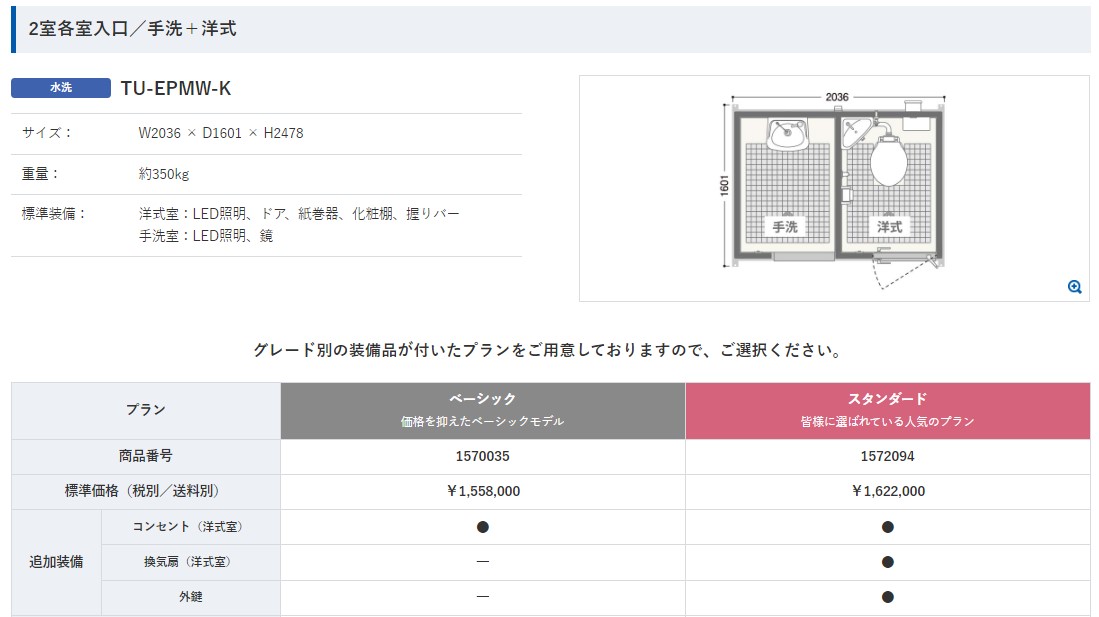
Task: Click the 2室各室入口／手洗＋洋式 section heading
Action: [133, 29]
